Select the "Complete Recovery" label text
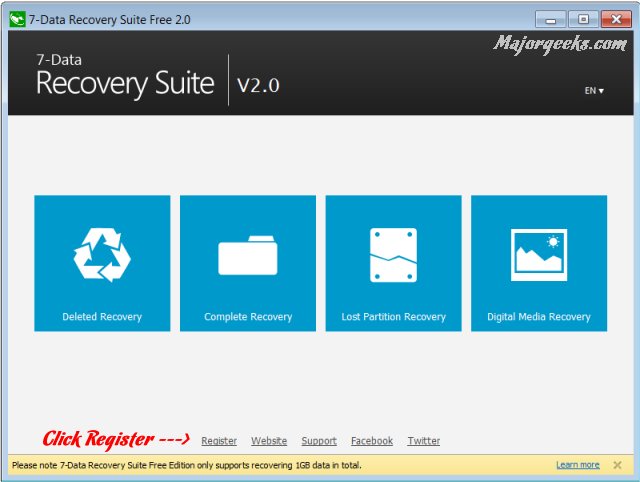The image size is (640, 482). click(x=248, y=317)
